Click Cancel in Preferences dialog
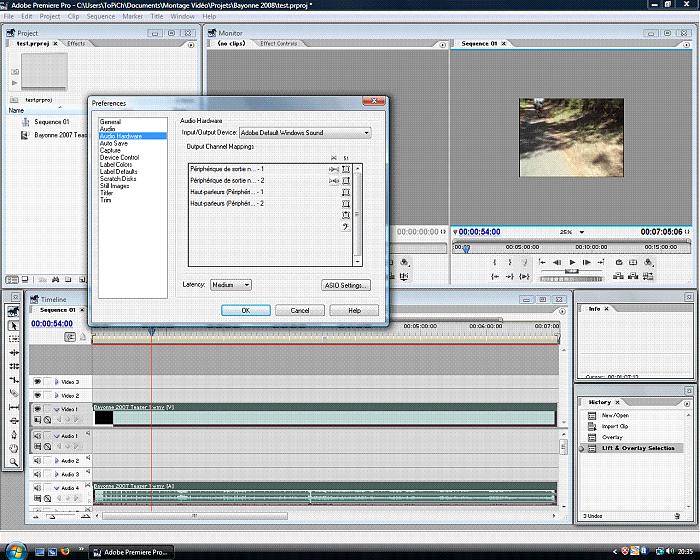The width and height of the screenshot is (700, 560). point(300,310)
